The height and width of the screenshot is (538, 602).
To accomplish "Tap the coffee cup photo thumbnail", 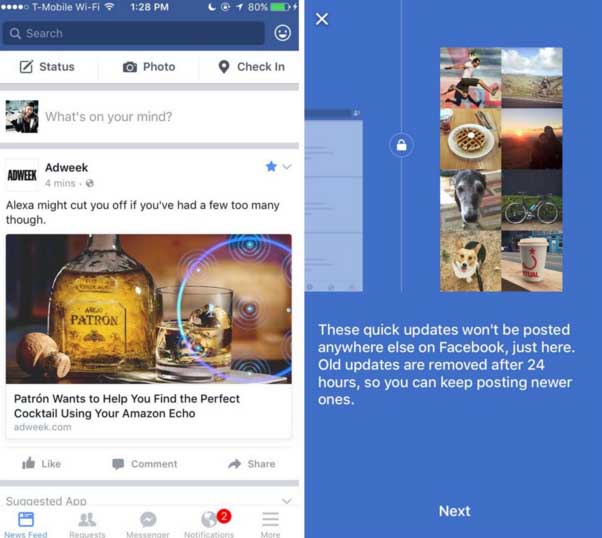I will coord(532,262).
